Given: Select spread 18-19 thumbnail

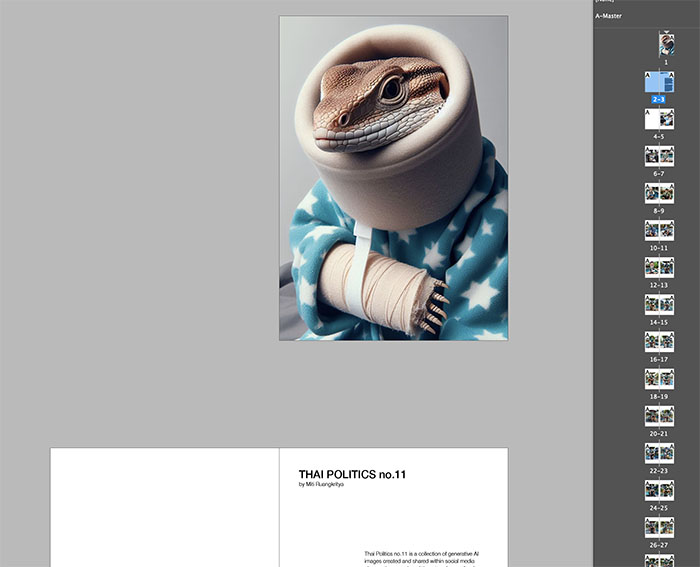Looking at the screenshot, I should (x=659, y=379).
